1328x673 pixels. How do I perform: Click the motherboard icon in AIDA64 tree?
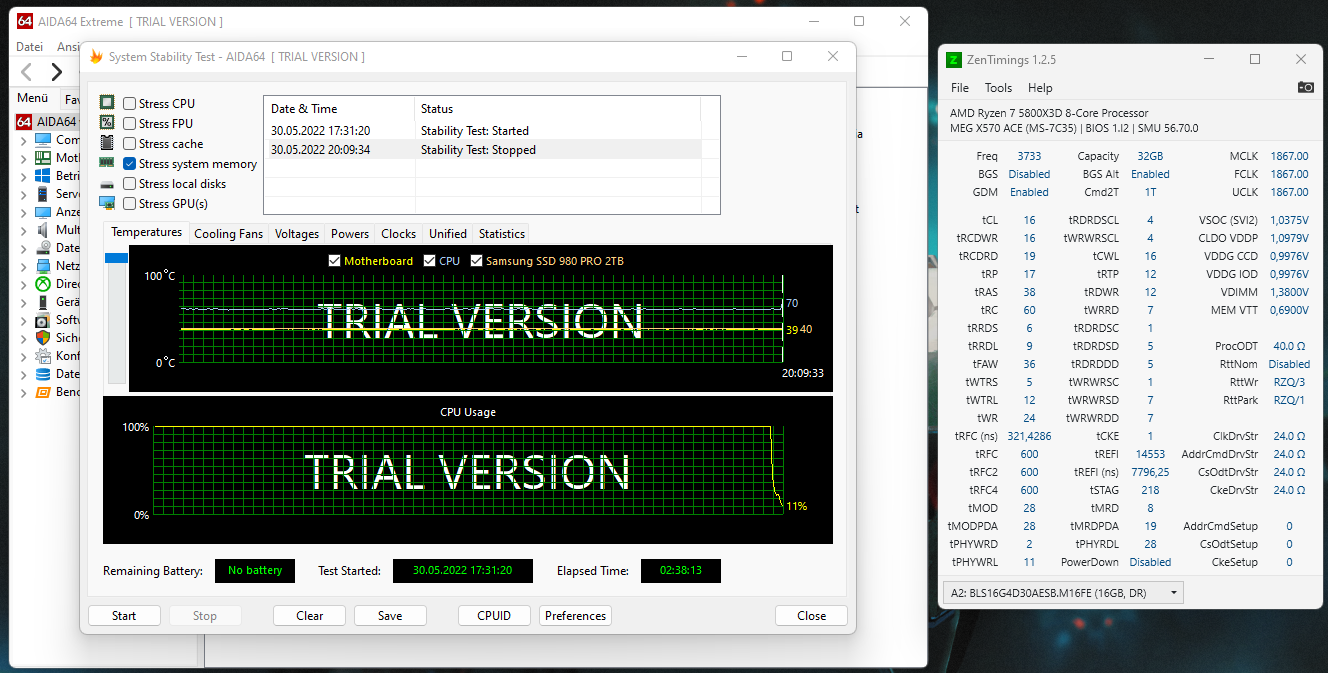pyautogui.click(x=43, y=158)
